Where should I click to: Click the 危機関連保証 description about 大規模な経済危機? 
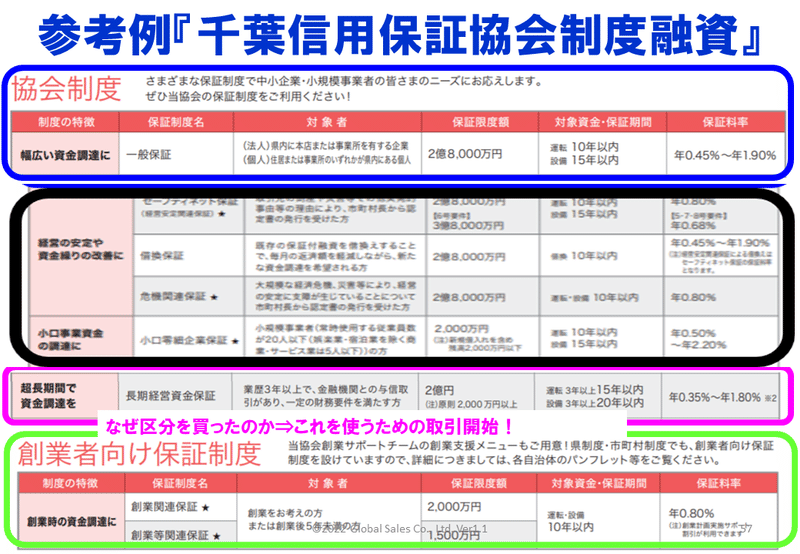pyautogui.click(x=335, y=296)
